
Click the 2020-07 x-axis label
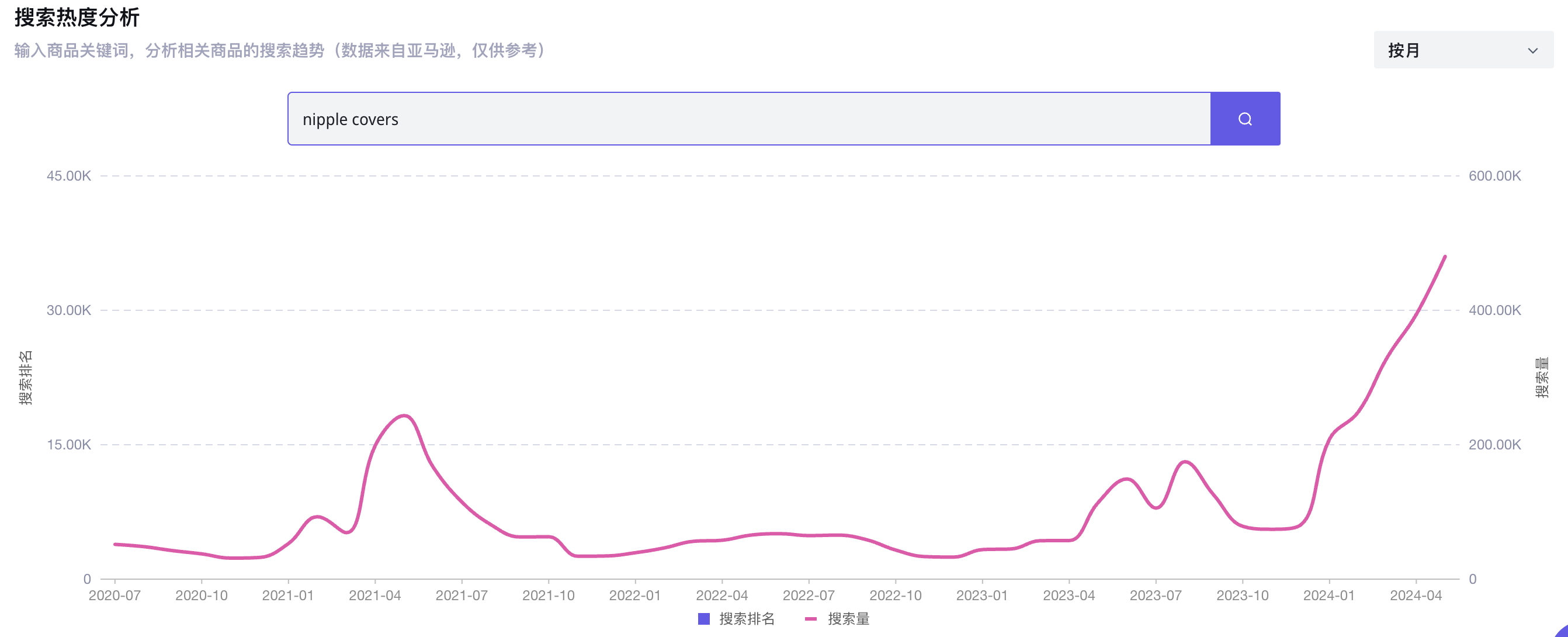click(x=115, y=595)
